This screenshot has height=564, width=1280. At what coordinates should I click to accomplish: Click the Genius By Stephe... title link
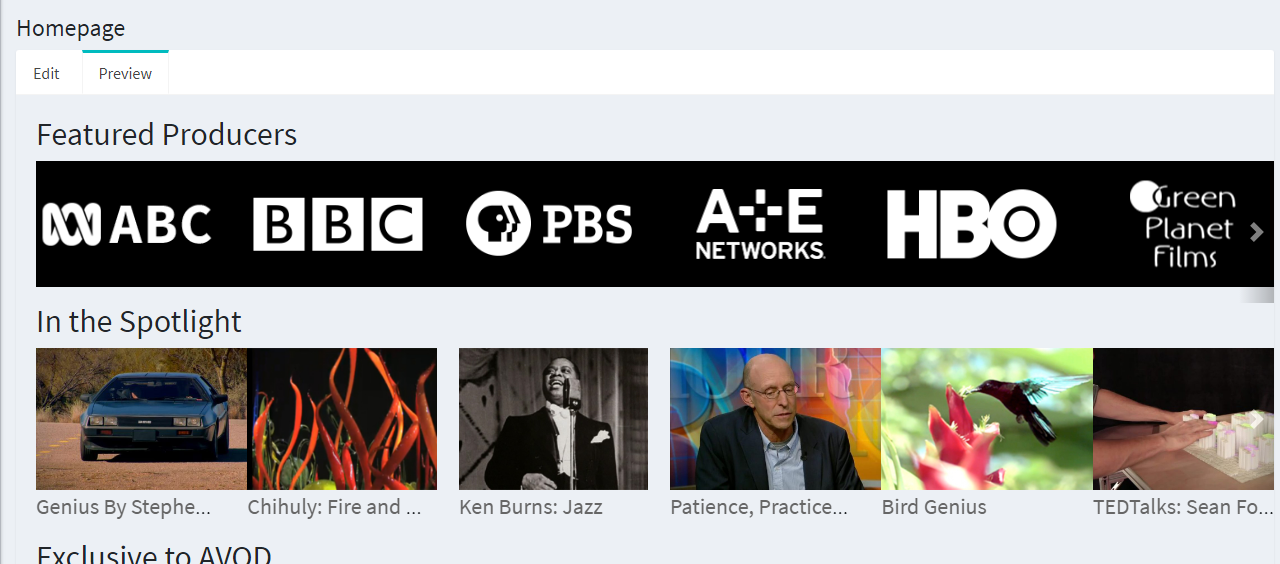pos(124,507)
